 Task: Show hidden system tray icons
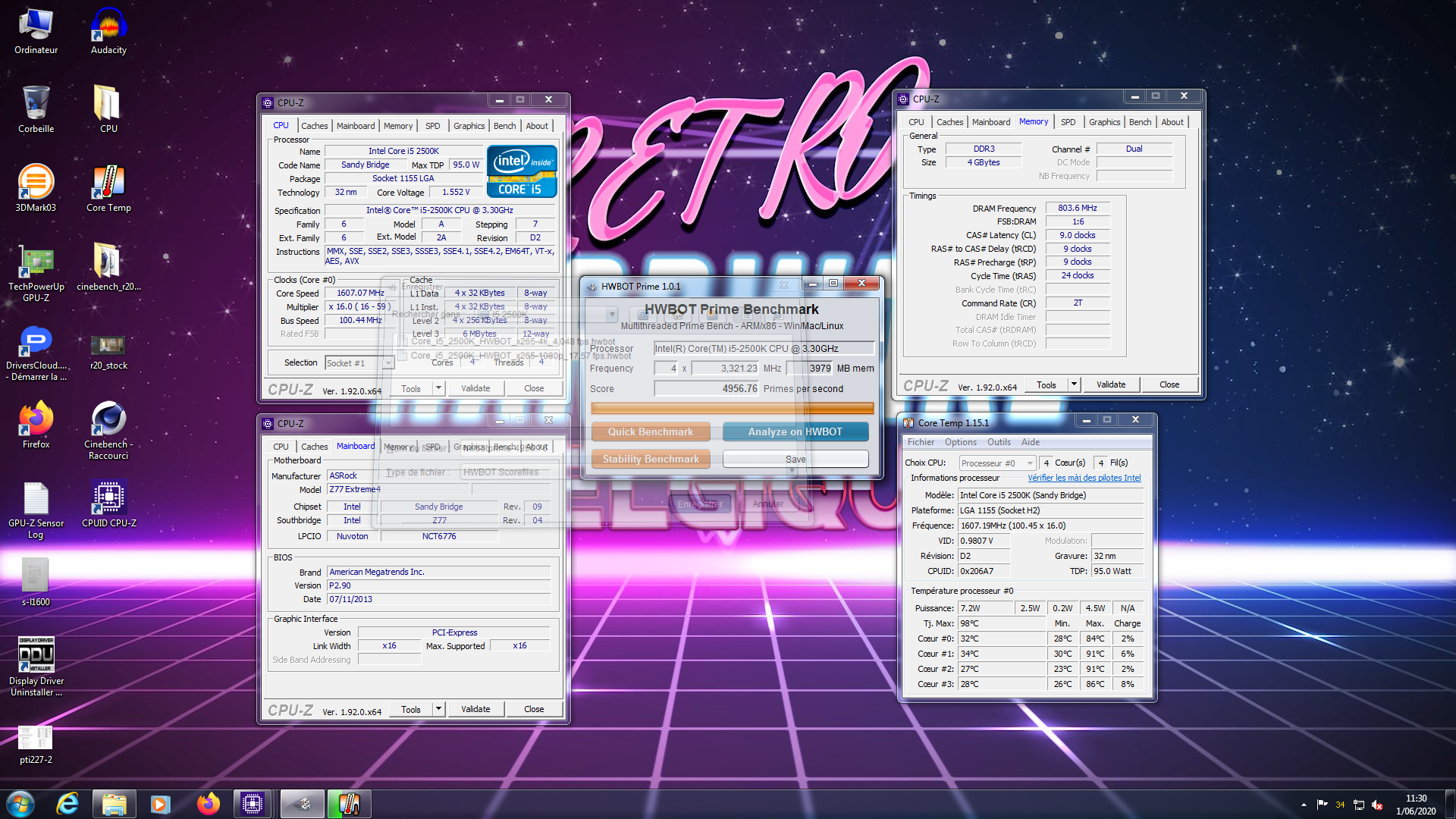[1304, 805]
